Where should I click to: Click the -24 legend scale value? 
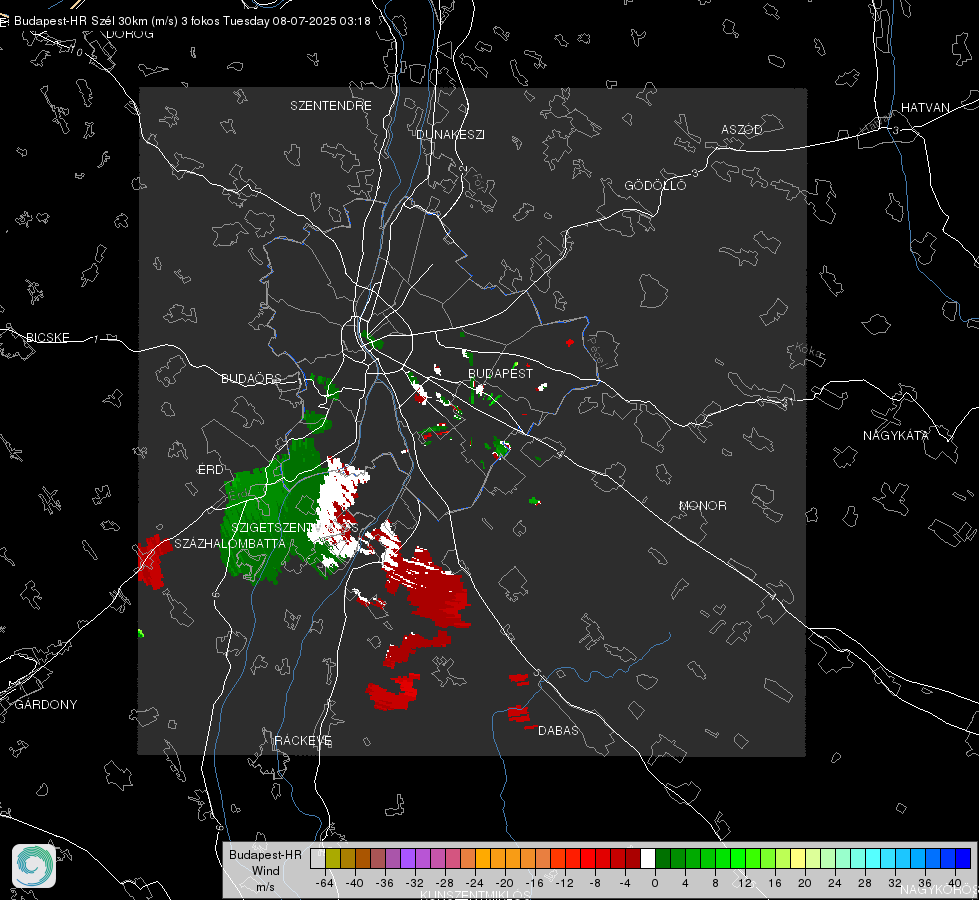(x=475, y=883)
